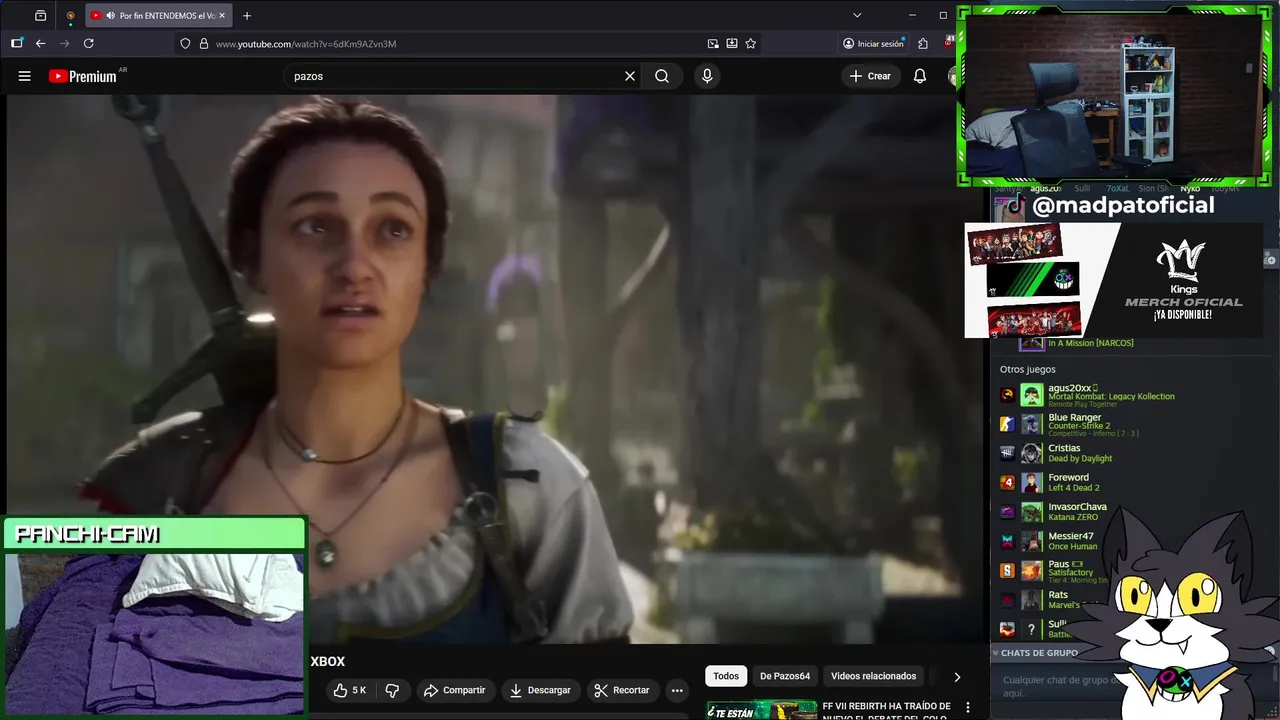
Task: Click the Counter-Strike 2 game icon
Action: click(1007, 424)
